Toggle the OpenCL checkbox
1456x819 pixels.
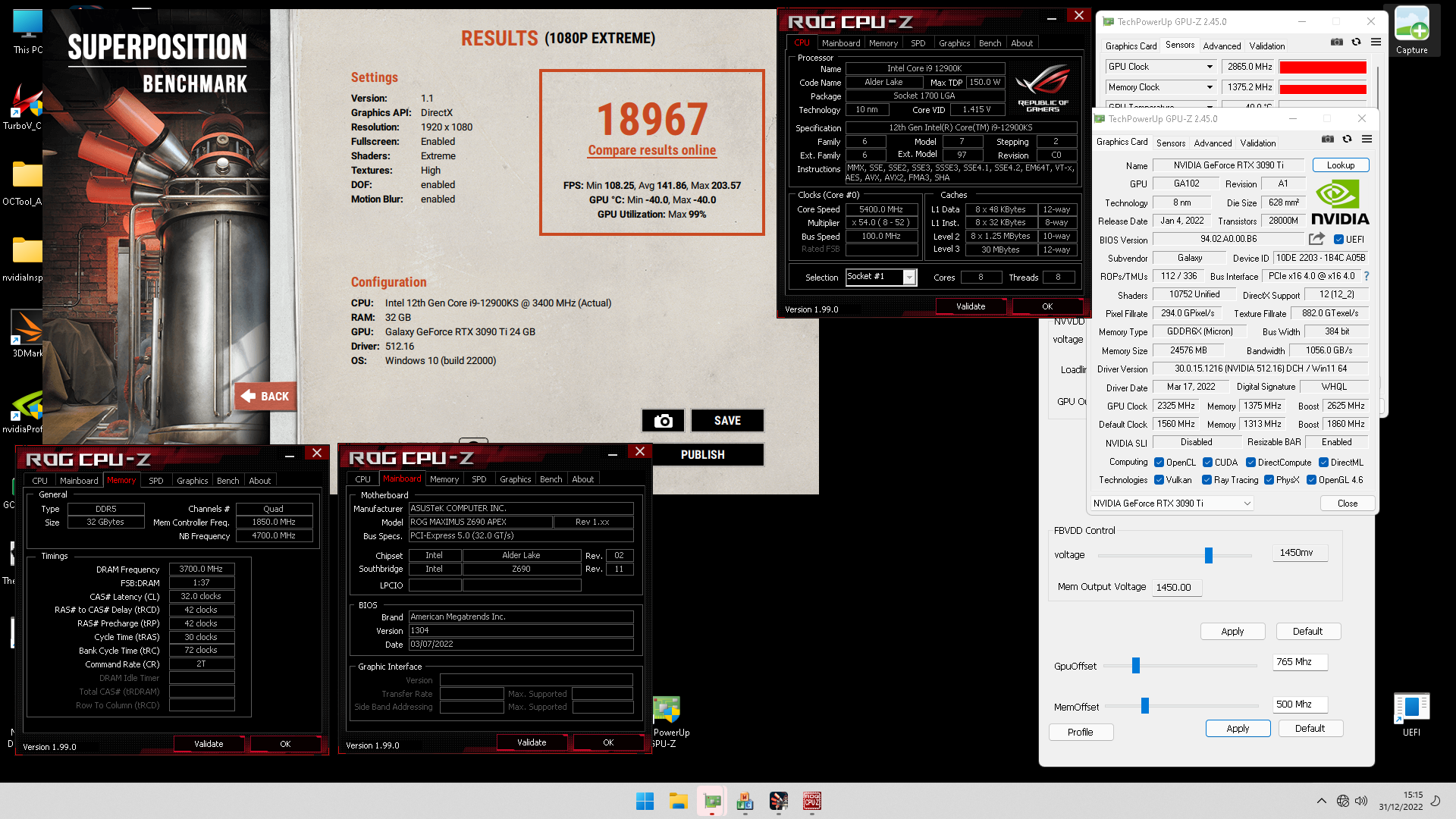tap(1159, 463)
